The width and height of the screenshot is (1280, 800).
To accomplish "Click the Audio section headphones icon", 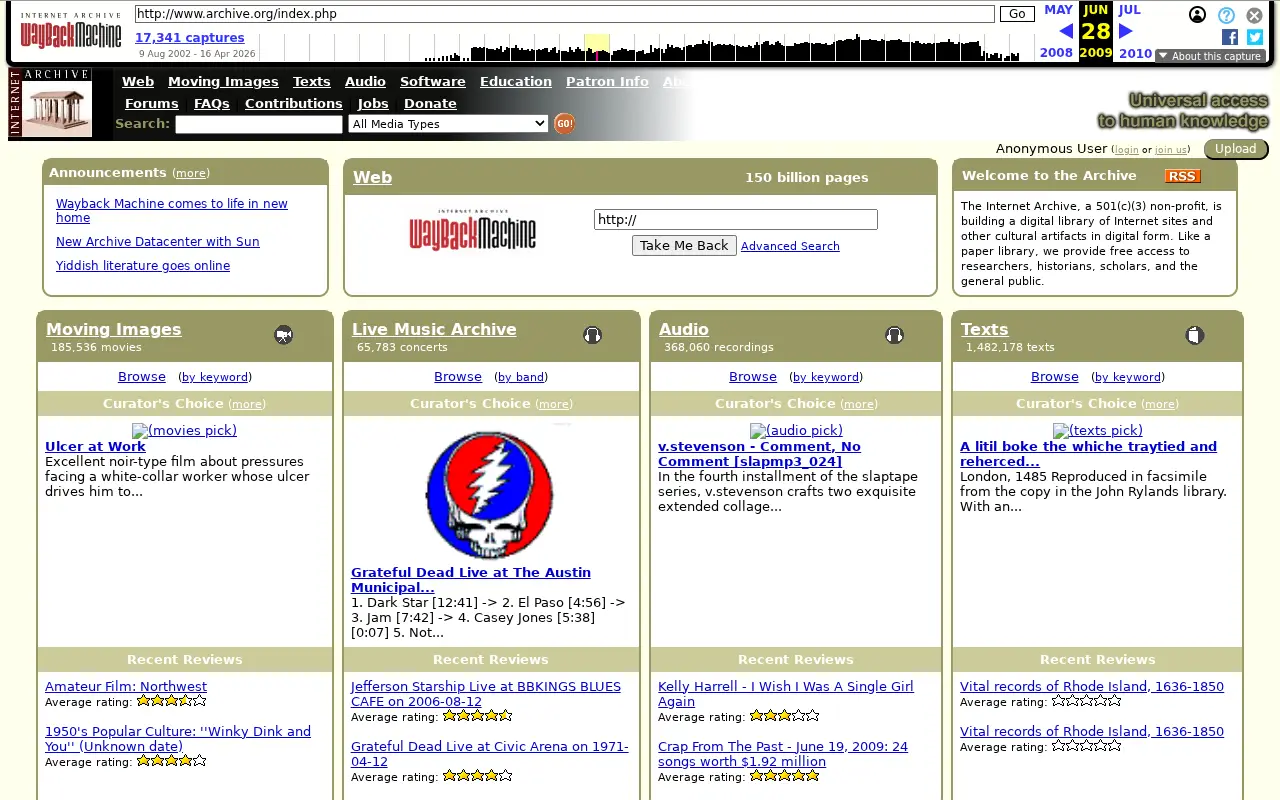I will [894, 335].
